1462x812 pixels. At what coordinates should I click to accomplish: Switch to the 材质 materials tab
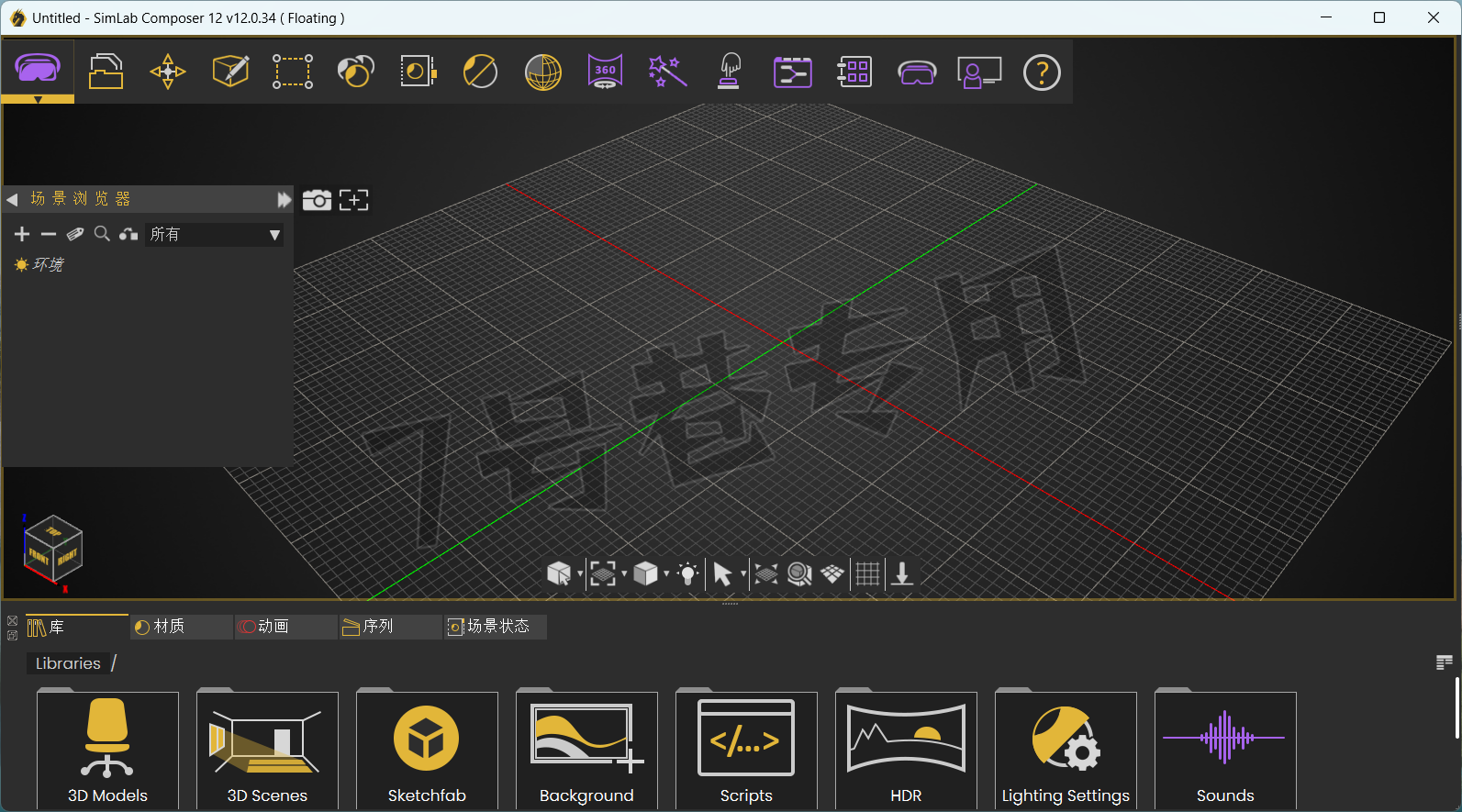181,627
